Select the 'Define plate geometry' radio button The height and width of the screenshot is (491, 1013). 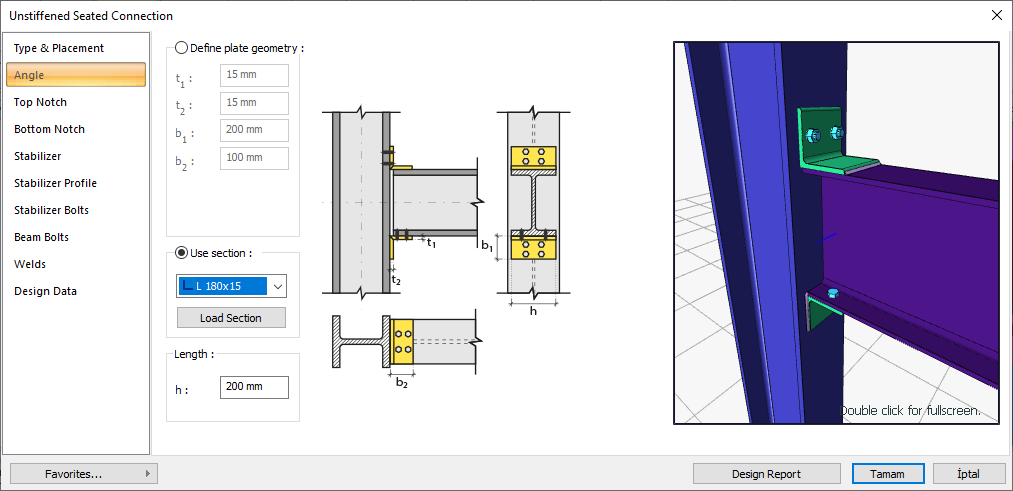[x=181, y=48]
